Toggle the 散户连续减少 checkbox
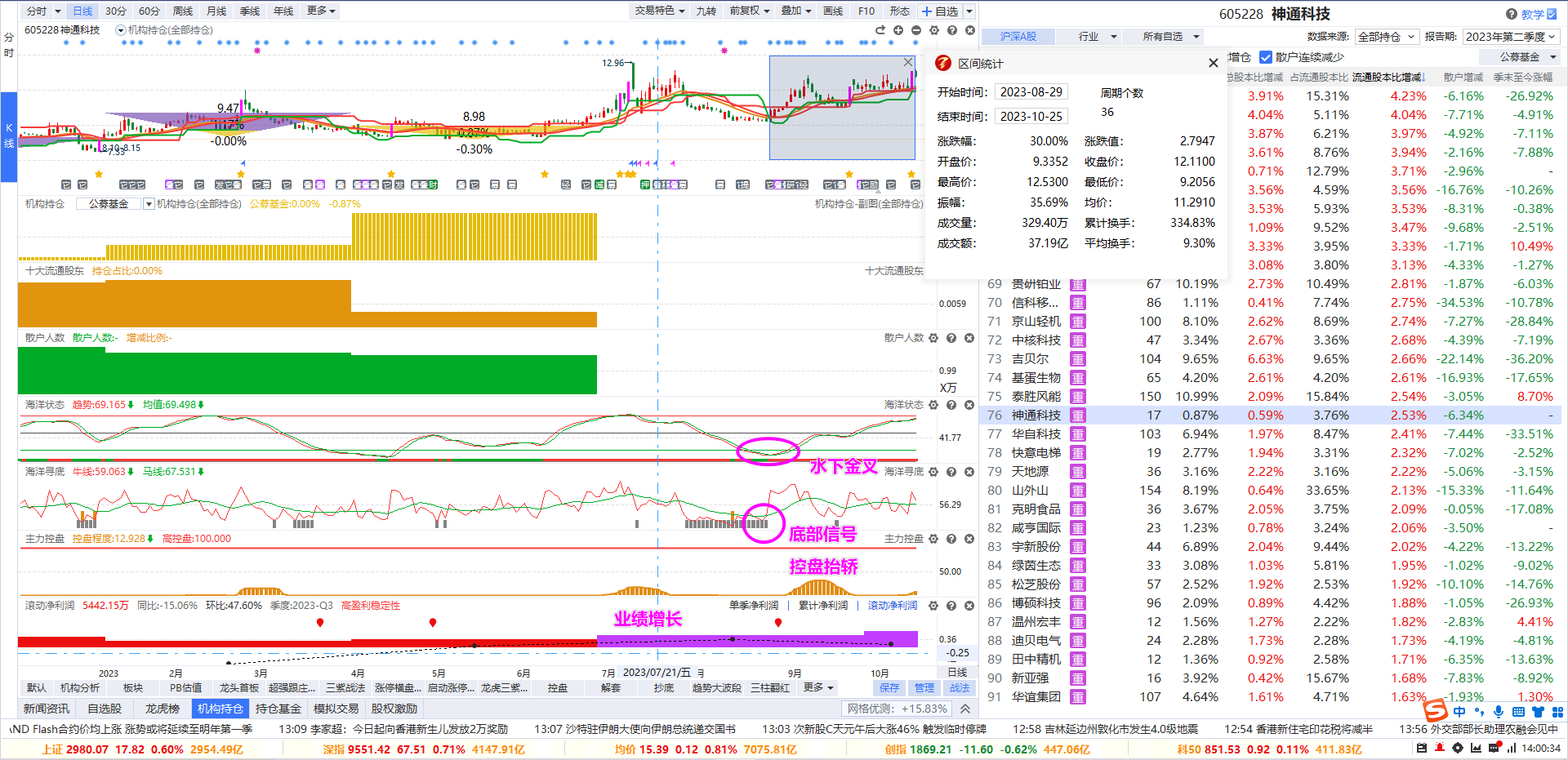 coord(1266,57)
